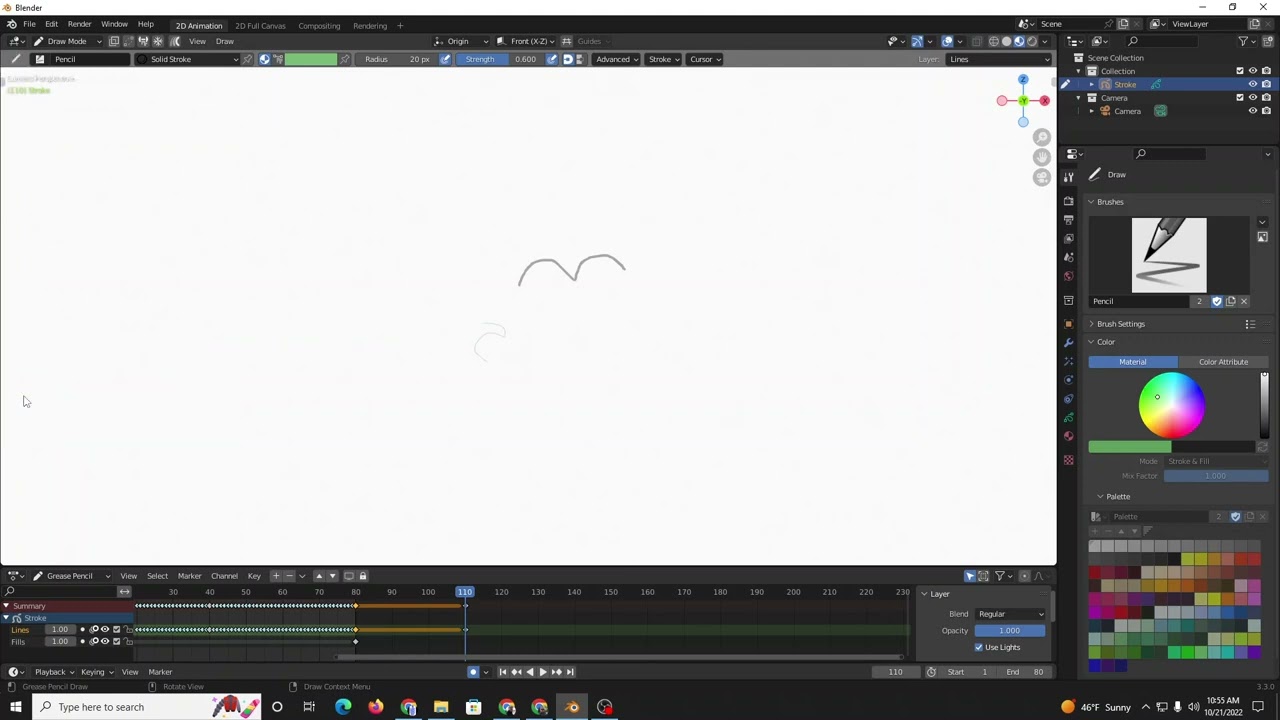Open the Tool properties tab icon

point(1069,177)
